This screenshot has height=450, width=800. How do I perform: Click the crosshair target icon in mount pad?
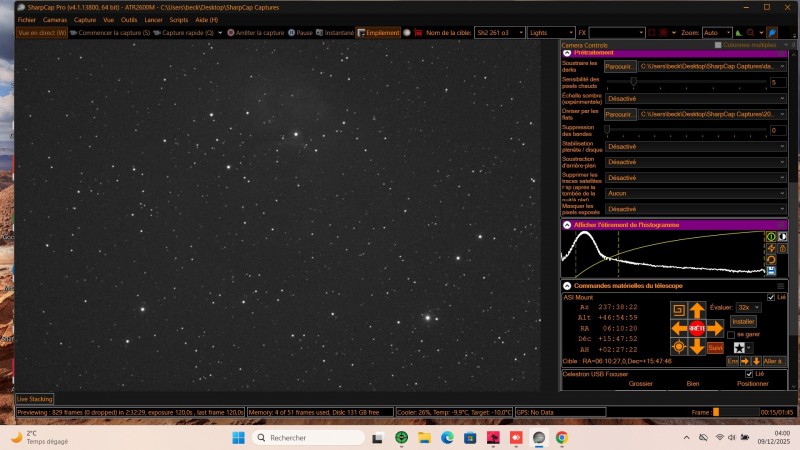pyautogui.click(x=678, y=347)
